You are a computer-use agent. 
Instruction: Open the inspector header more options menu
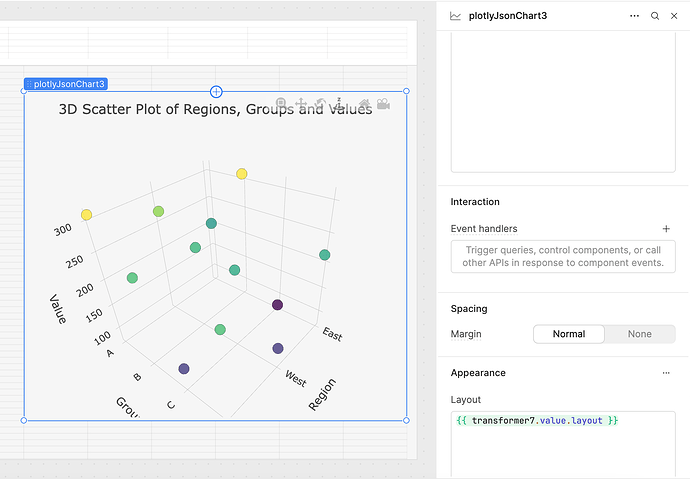[634, 16]
